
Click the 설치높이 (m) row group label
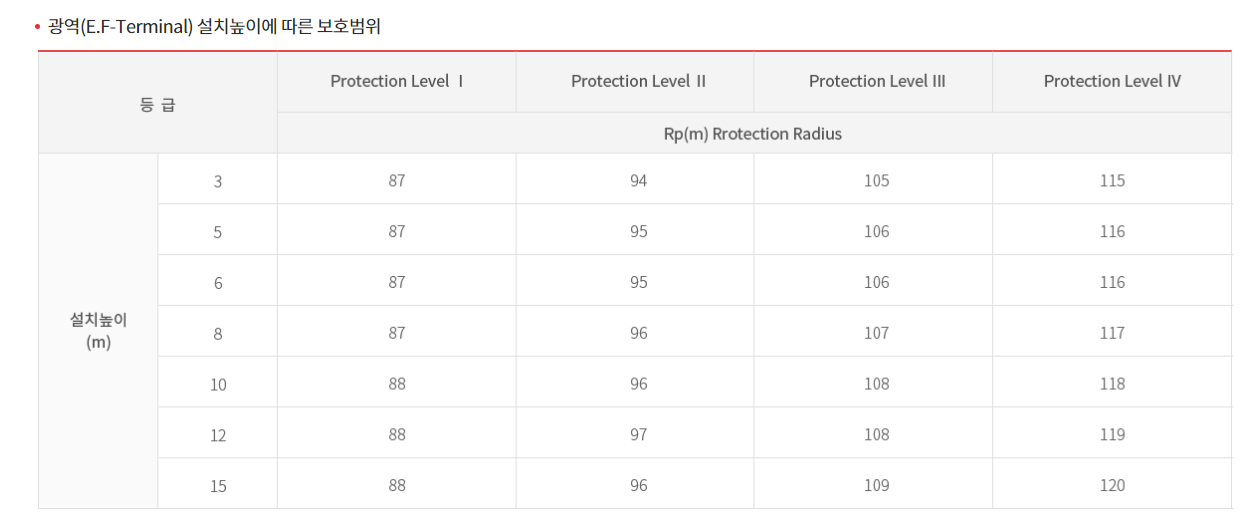point(98,331)
